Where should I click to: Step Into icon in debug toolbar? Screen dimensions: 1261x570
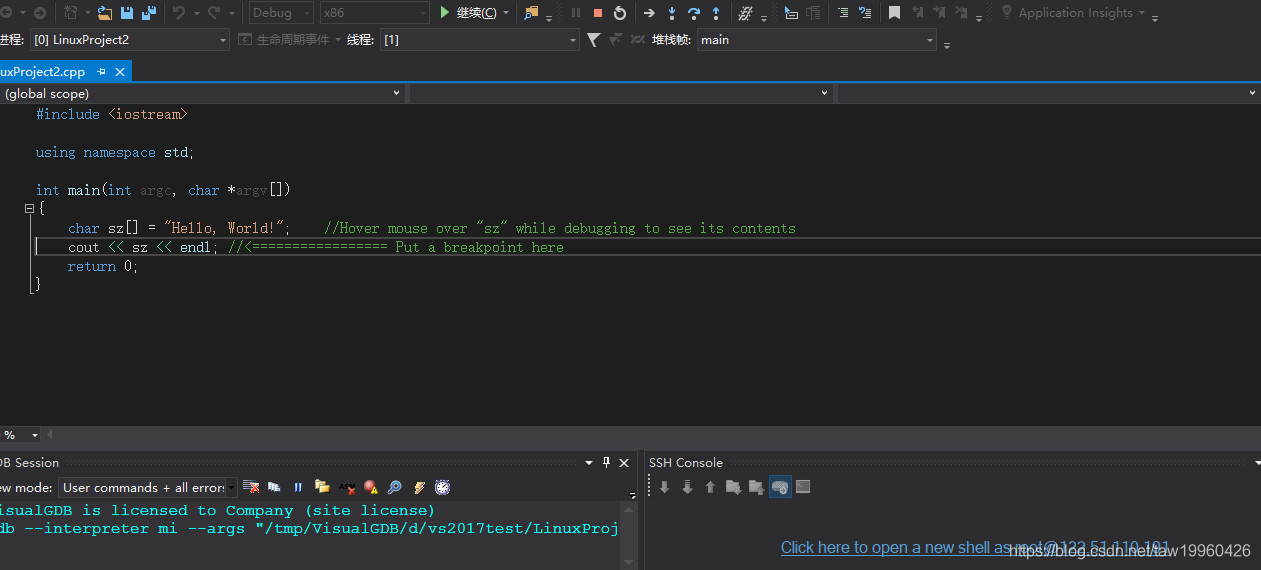pyautogui.click(x=671, y=13)
